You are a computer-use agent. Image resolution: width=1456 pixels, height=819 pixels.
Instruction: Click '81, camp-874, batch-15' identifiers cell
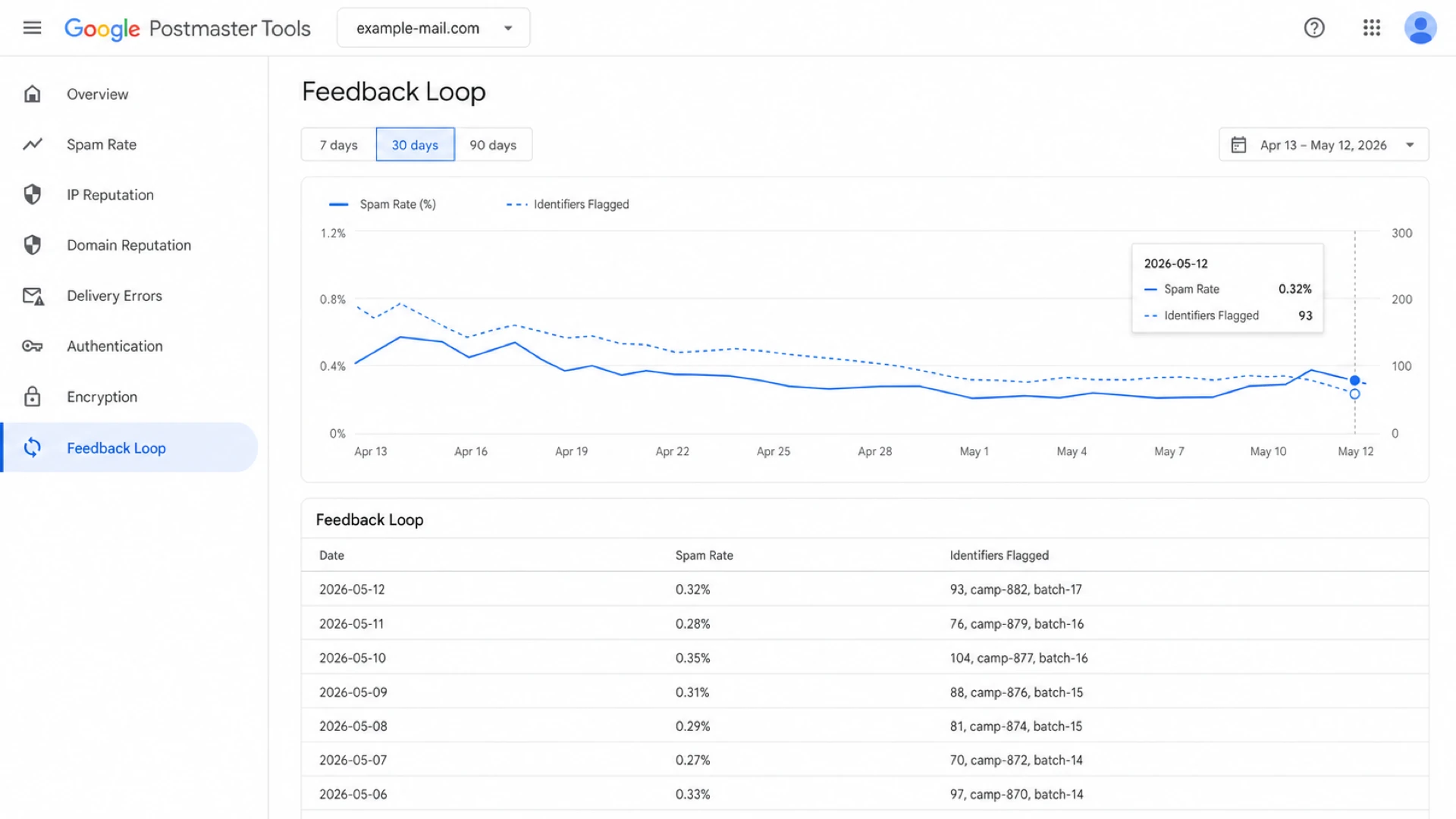pos(1015,726)
